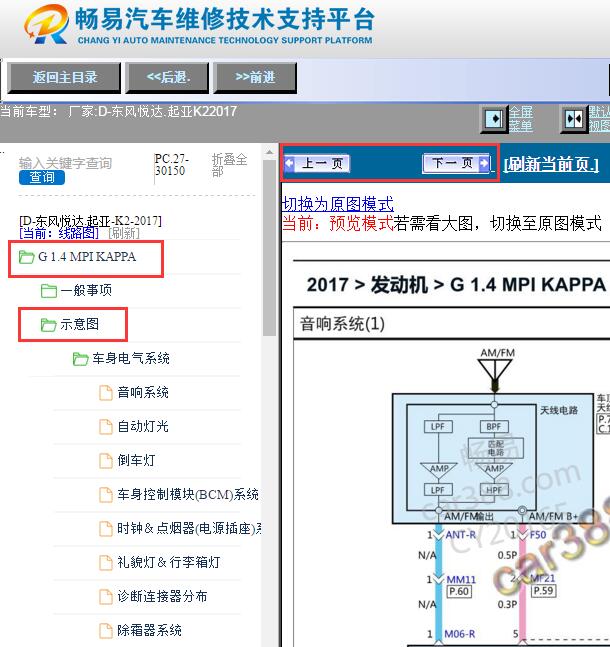The width and height of the screenshot is (610, 647).
Task: Click the BPF block in diagram
Action: pos(494,426)
